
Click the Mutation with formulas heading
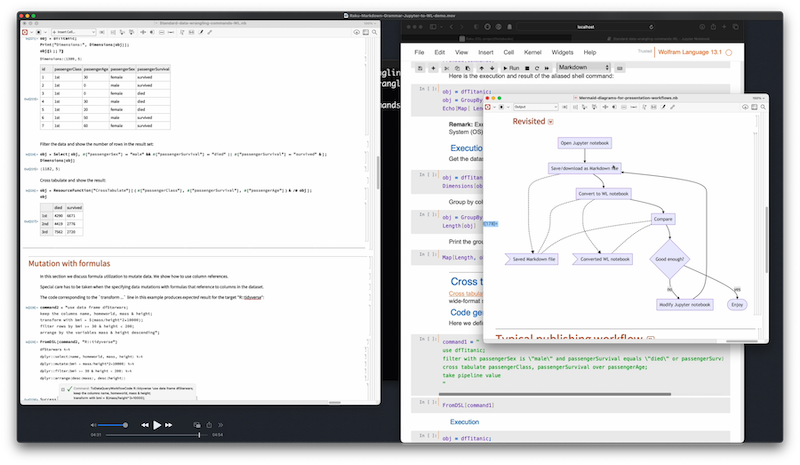[x=69, y=263]
